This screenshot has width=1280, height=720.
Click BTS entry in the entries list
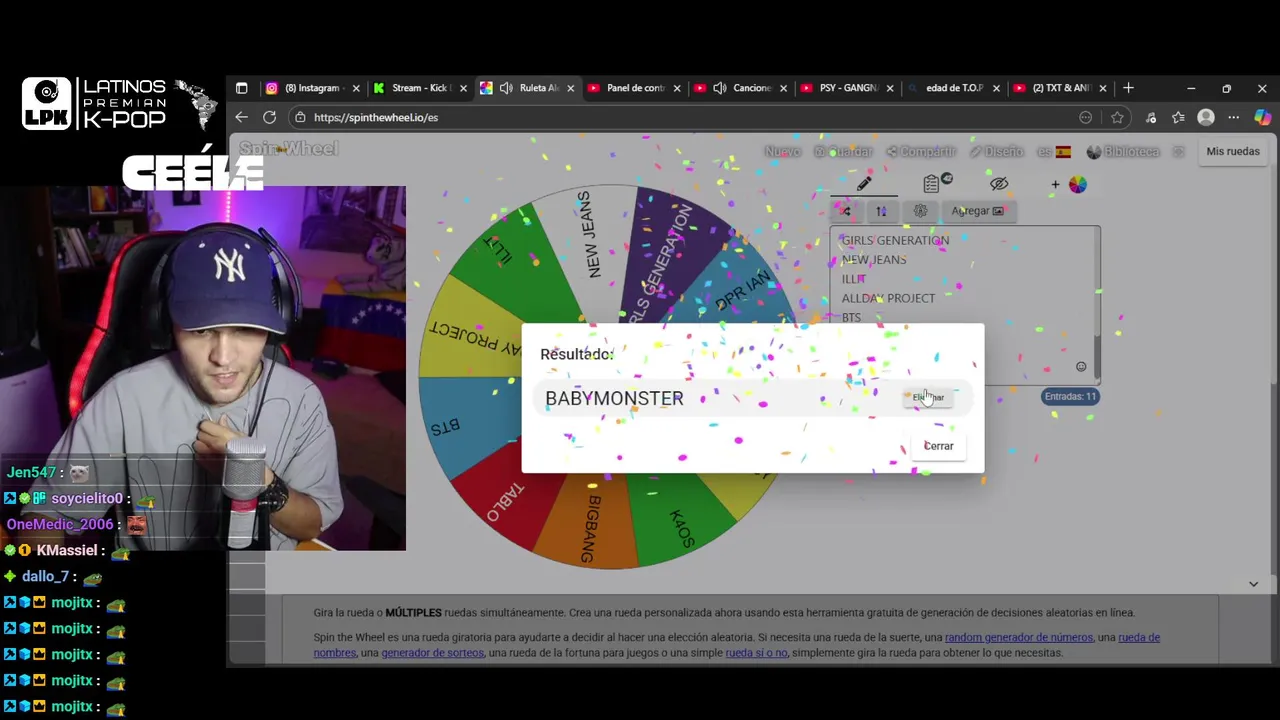click(x=851, y=317)
